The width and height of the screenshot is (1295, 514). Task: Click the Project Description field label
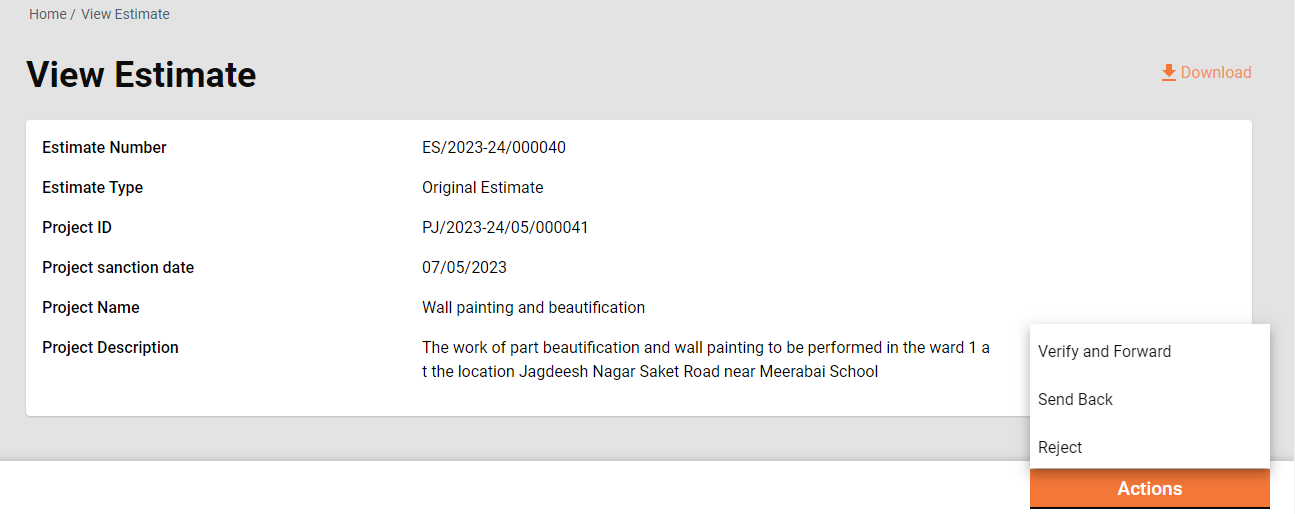point(110,348)
